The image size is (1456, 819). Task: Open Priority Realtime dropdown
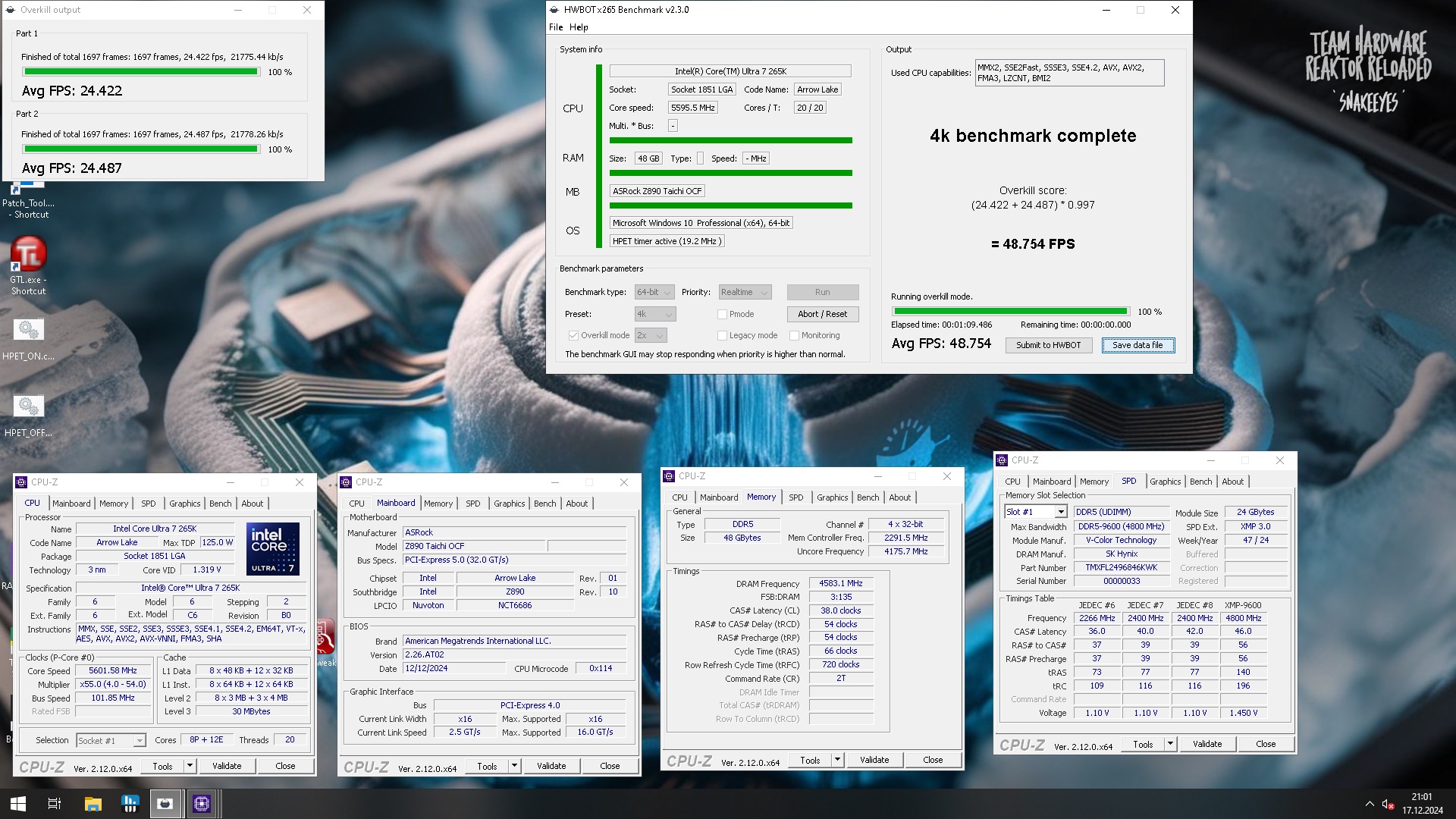tap(745, 293)
